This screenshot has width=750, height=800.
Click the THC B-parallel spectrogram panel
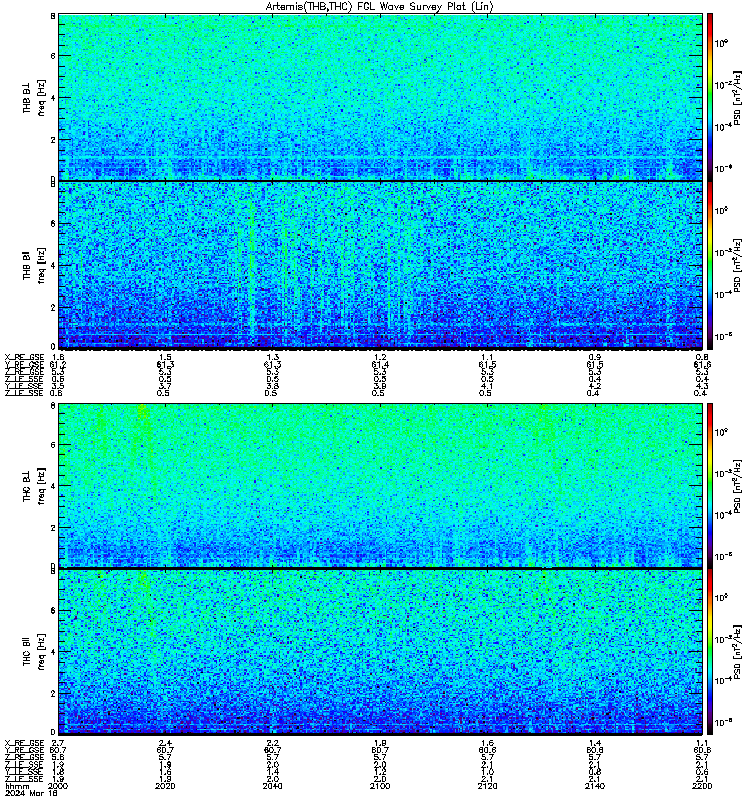point(380,652)
